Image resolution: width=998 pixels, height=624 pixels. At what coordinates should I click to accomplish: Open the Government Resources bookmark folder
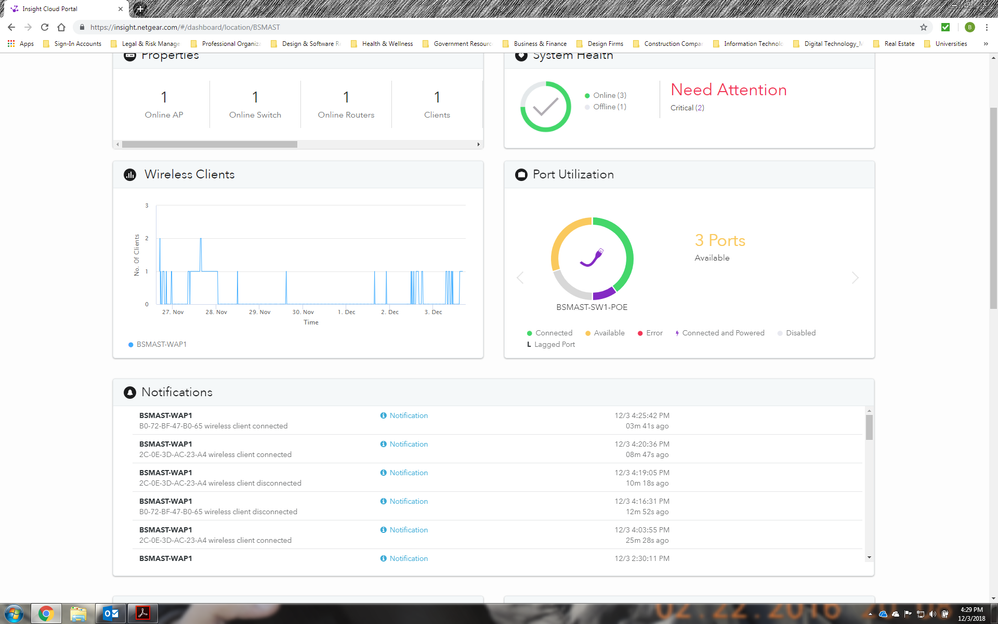point(457,44)
